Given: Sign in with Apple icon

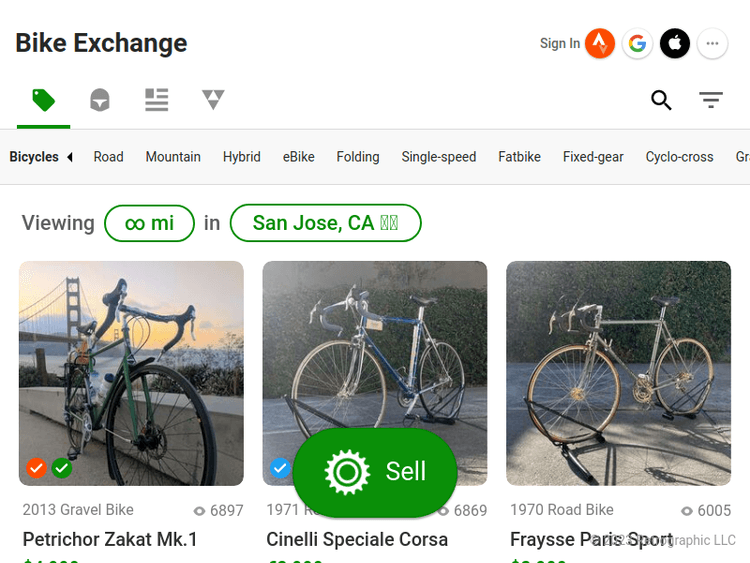Looking at the screenshot, I should (675, 43).
